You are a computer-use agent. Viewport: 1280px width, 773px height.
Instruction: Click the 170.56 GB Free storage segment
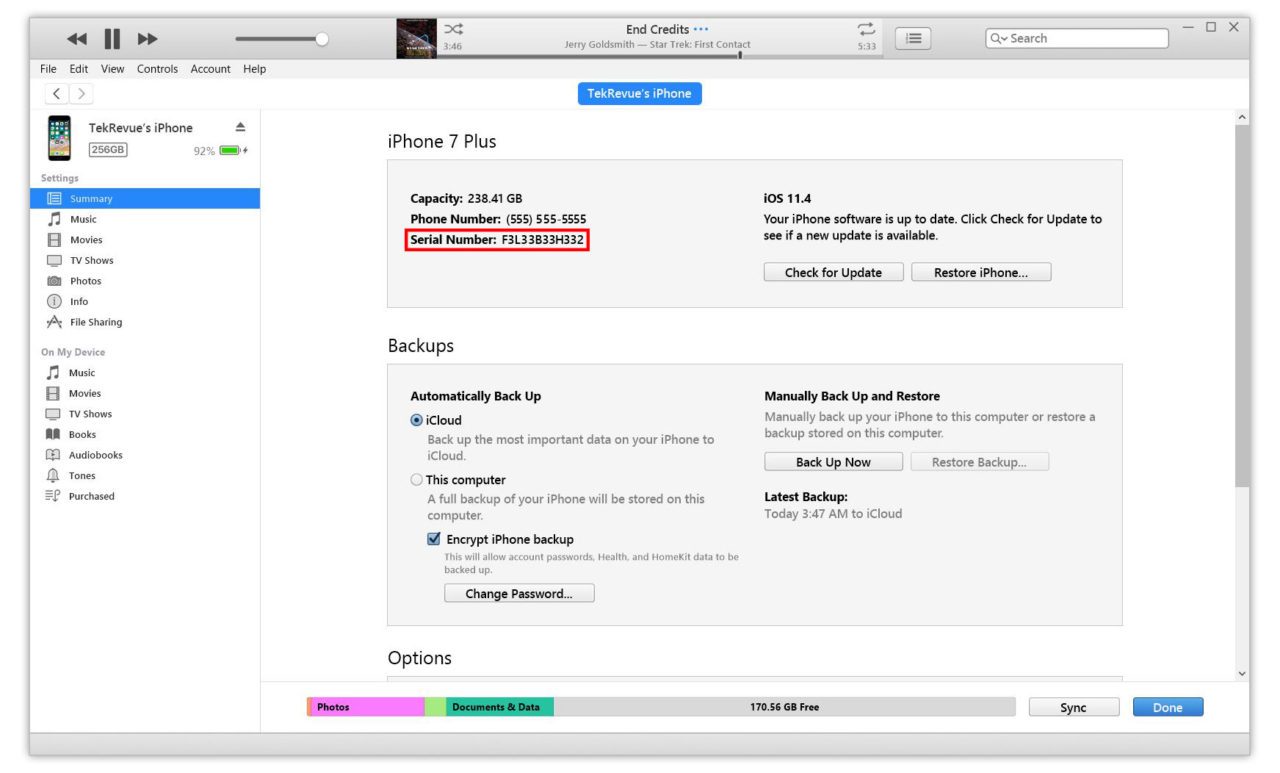click(x=784, y=707)
